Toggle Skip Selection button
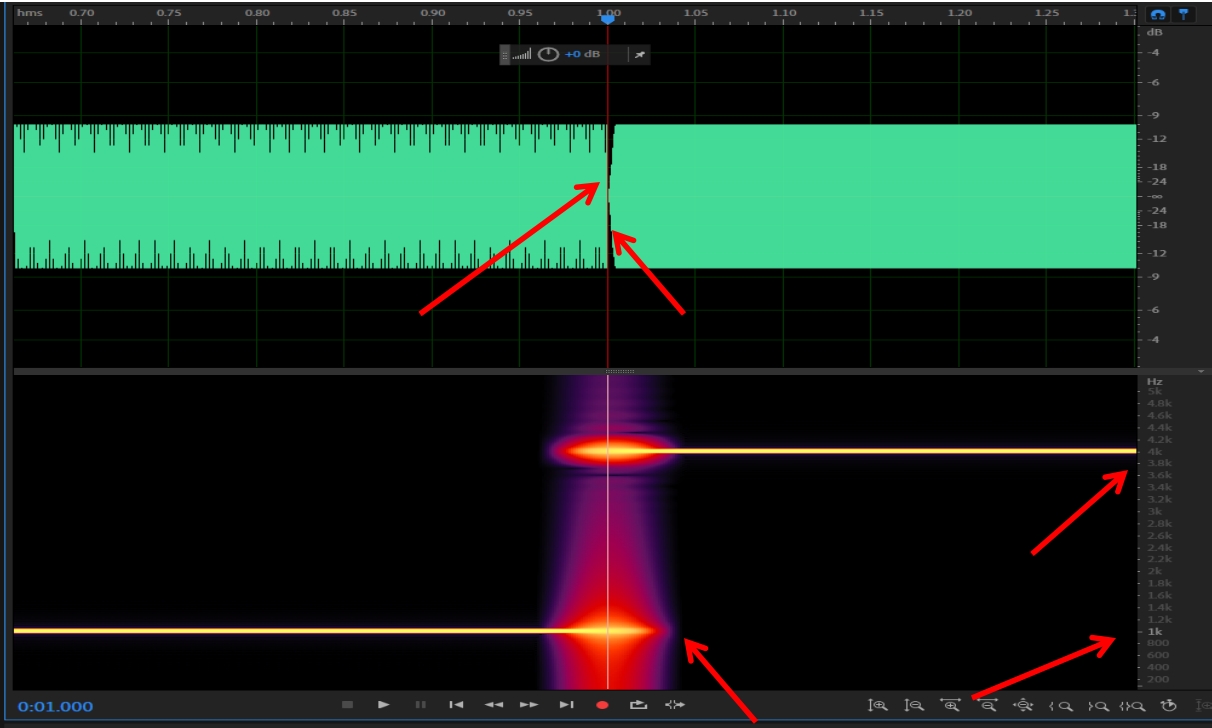 click(x=675, y=705)
